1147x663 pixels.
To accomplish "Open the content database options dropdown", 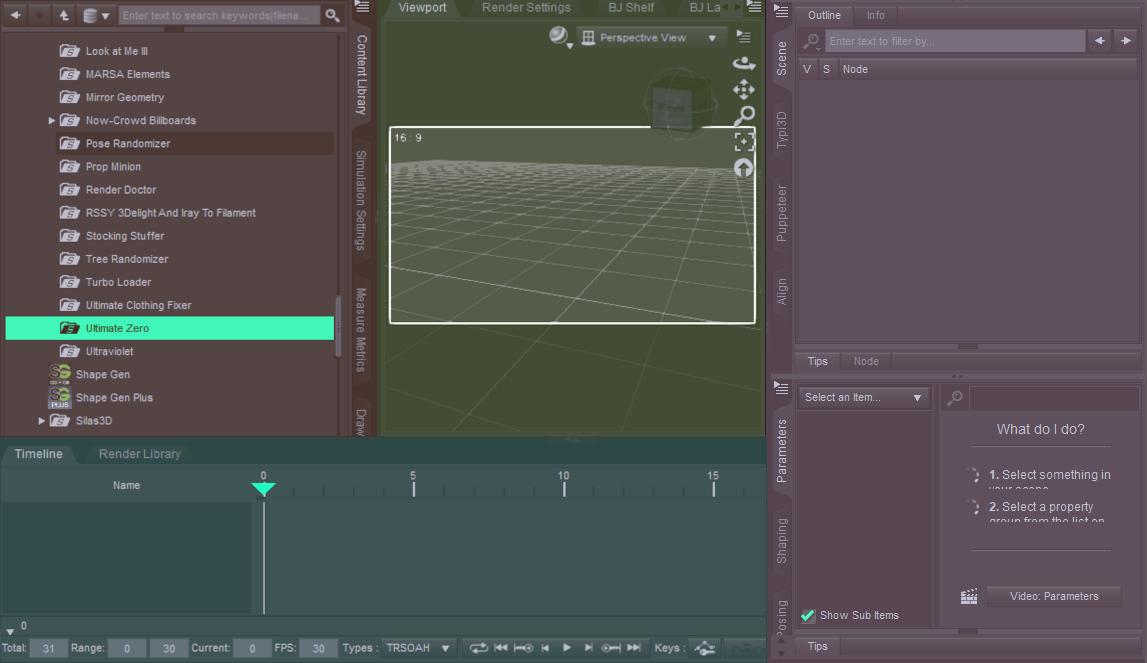I will [96, 15].
